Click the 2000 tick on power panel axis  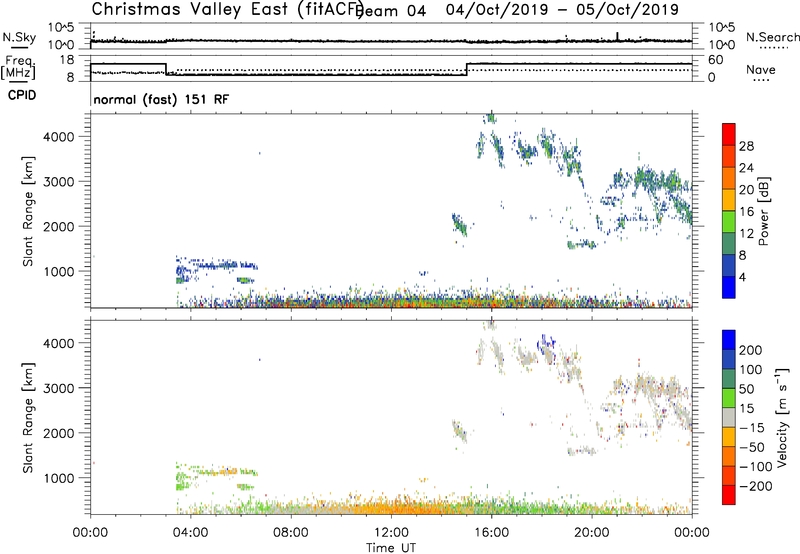pos(58,226)
